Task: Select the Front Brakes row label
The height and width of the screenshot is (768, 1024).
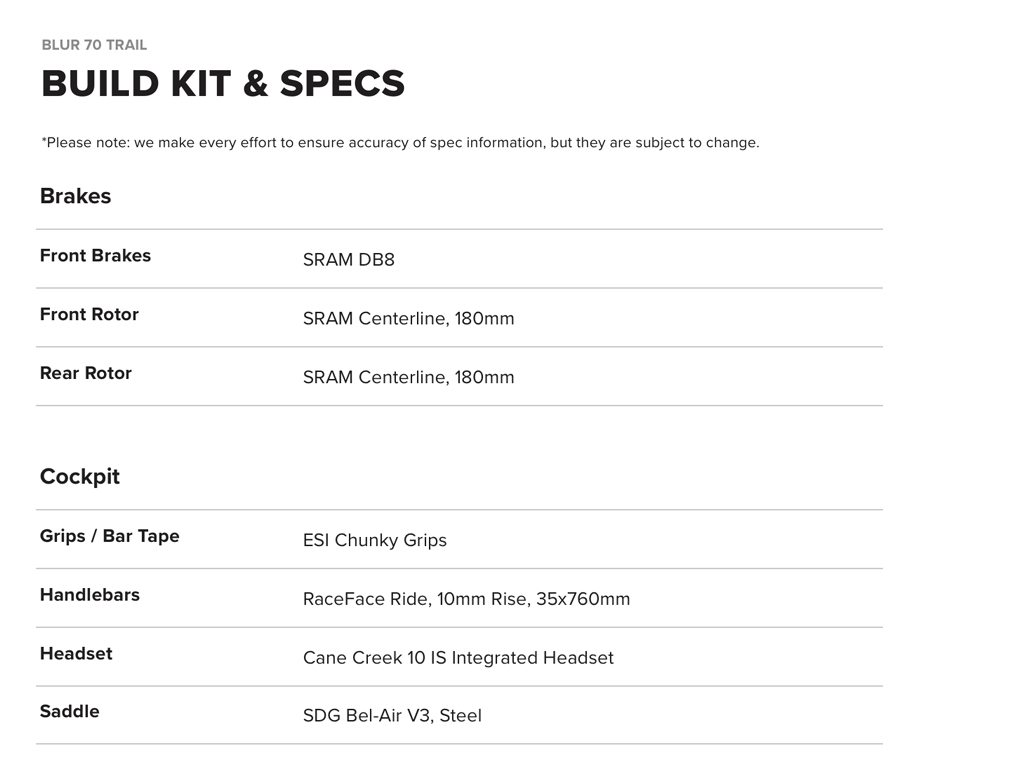Action: click(95, 256)
